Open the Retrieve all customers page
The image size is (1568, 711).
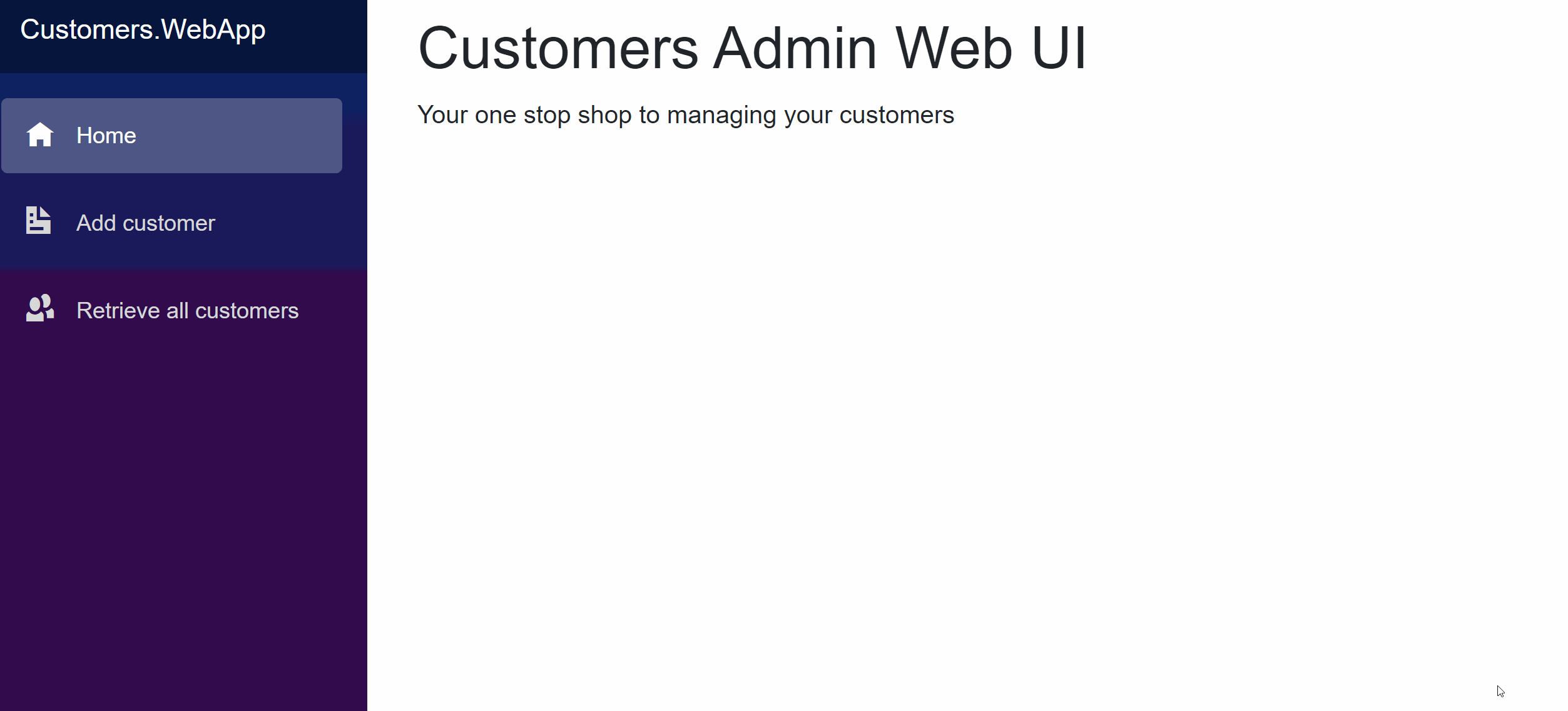[187, 311]
